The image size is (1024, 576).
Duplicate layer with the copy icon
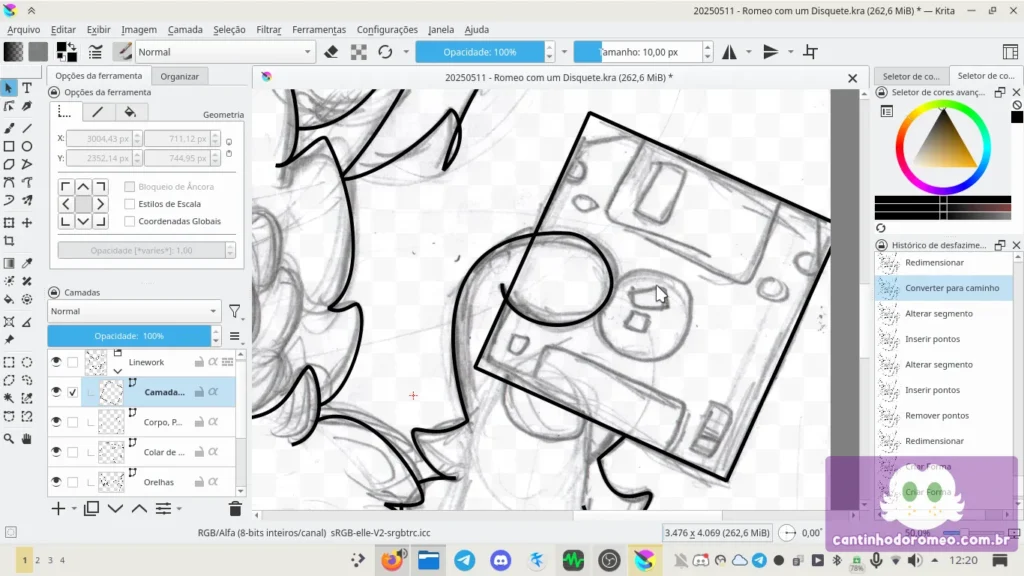91,508
